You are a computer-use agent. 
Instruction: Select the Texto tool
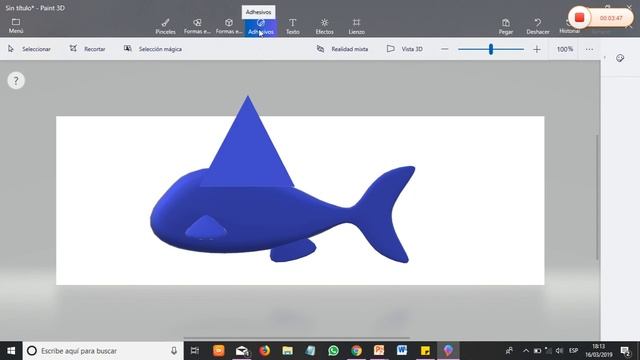(x=293, y=26)
